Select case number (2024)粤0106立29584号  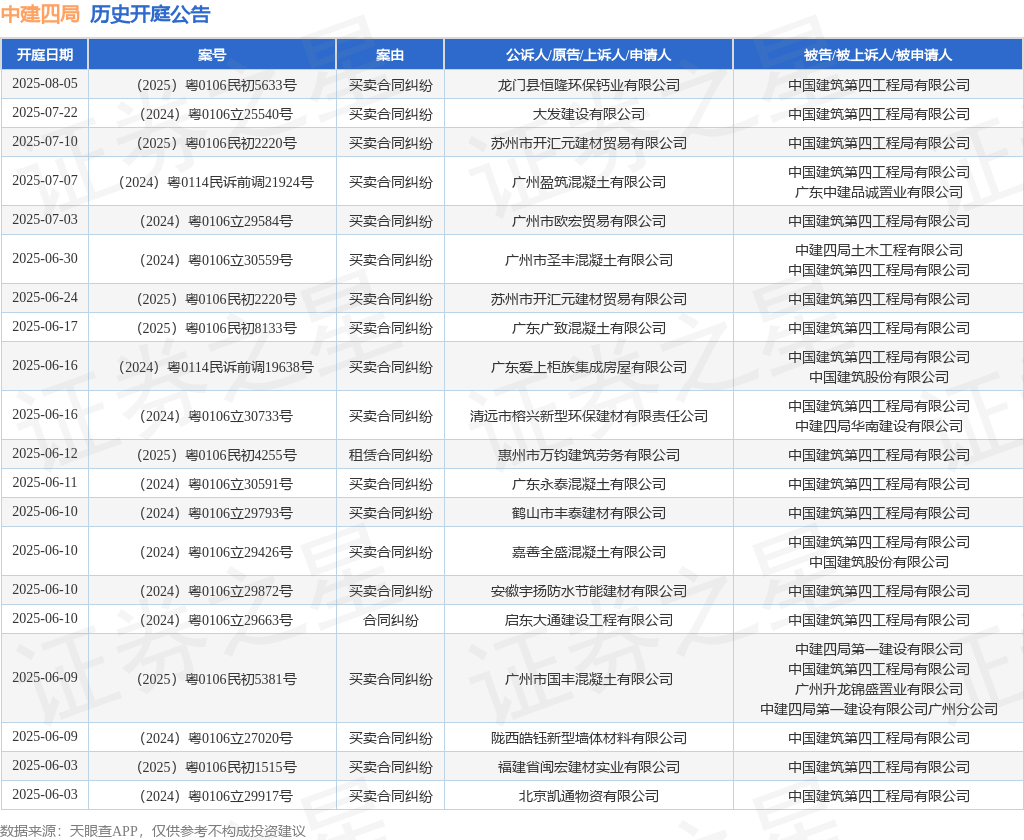216,221
